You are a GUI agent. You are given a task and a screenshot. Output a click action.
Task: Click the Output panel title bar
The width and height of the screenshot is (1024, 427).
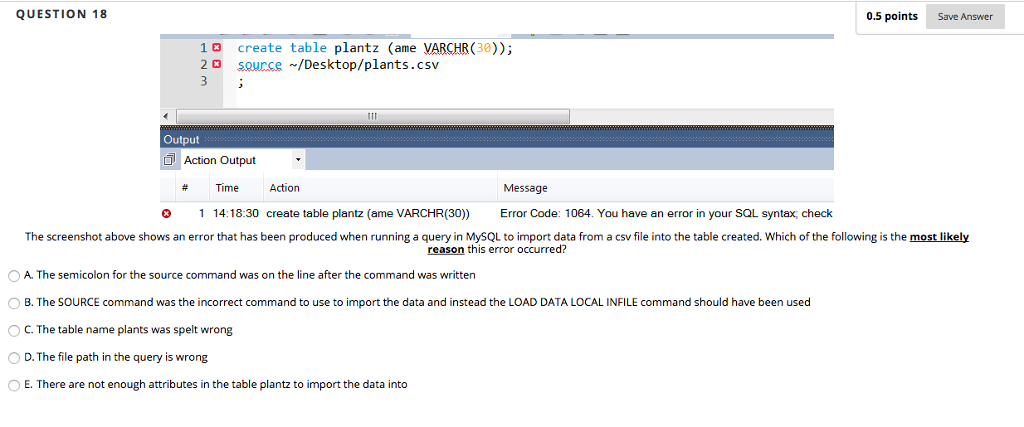click(497, 140)
